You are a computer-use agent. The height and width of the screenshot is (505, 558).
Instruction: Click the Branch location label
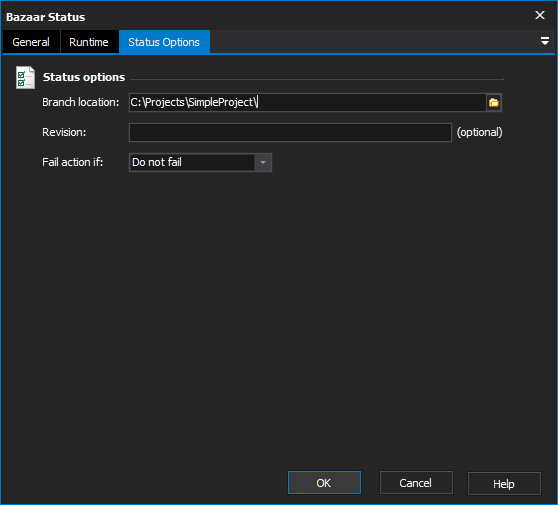pyautogui.click(x=80, y=102)
